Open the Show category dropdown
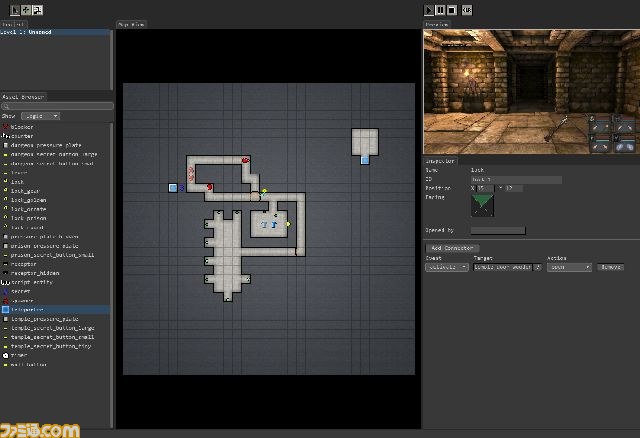 [40, 116]
